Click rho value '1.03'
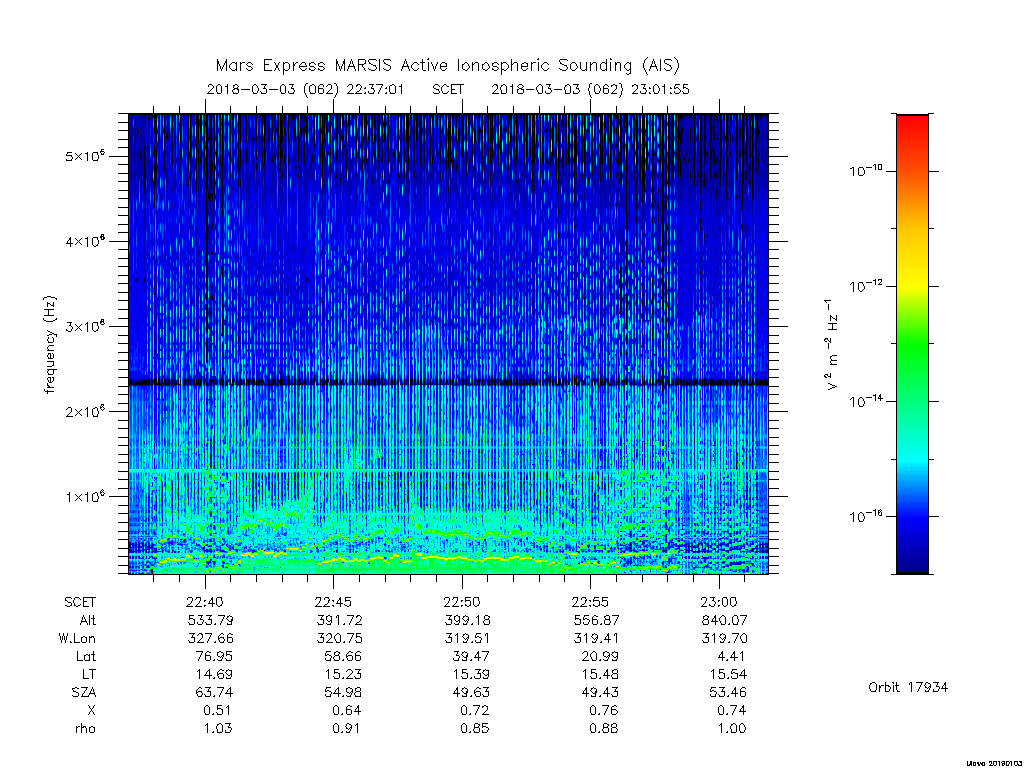The image size is (1024, 768). click(x=218, y=728)
